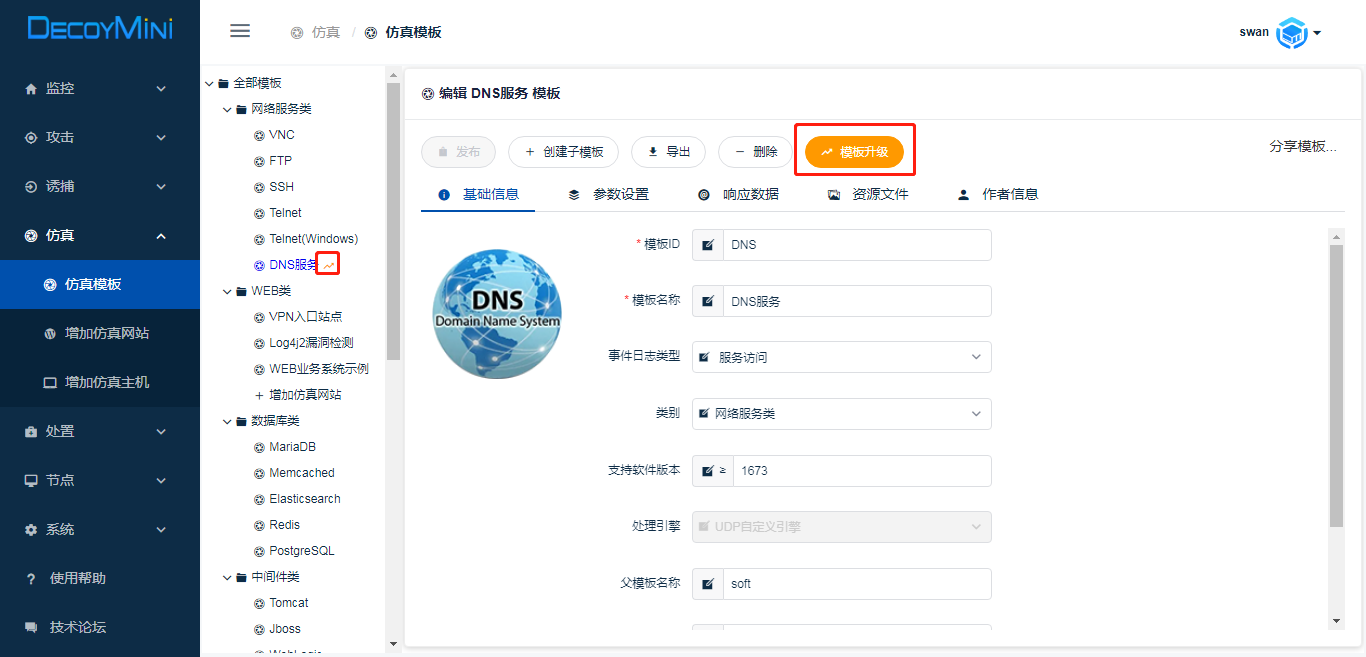The height and width of the screenshot is (657, 1366).
Task: Open 技术论坛 from the sidebar
Action: point(77,627)
